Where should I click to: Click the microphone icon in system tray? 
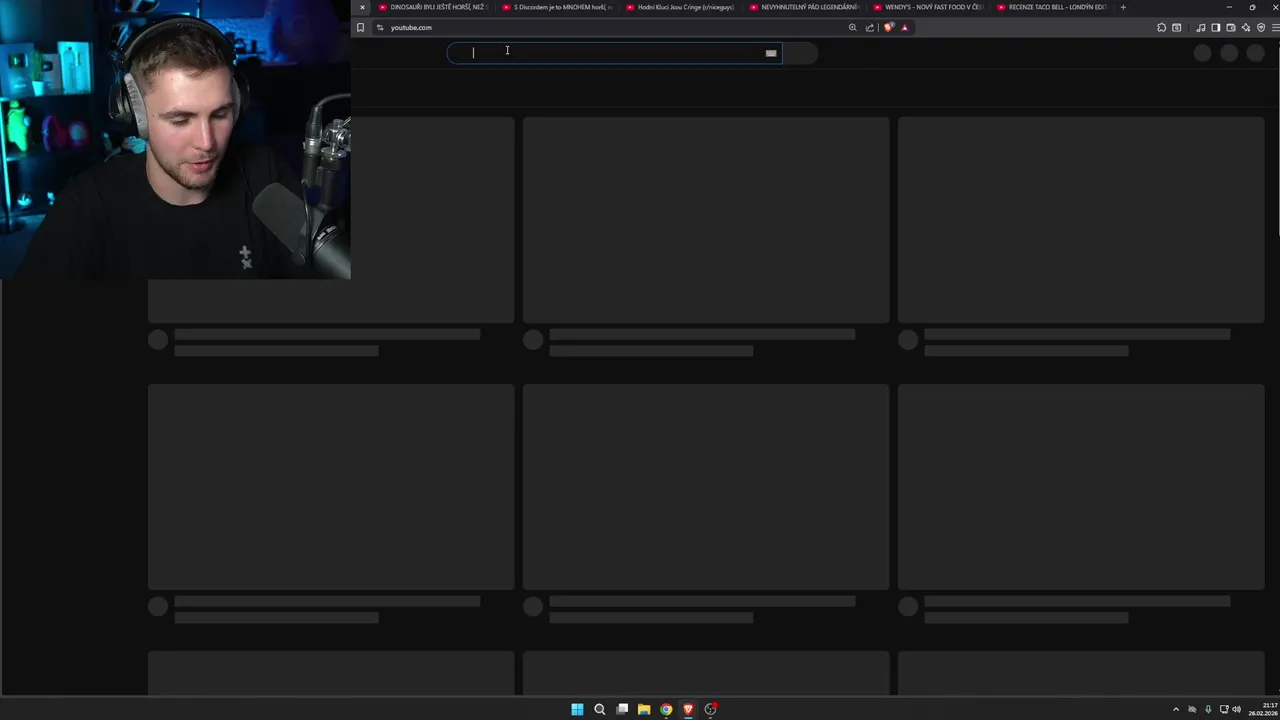coord(1208,709)
